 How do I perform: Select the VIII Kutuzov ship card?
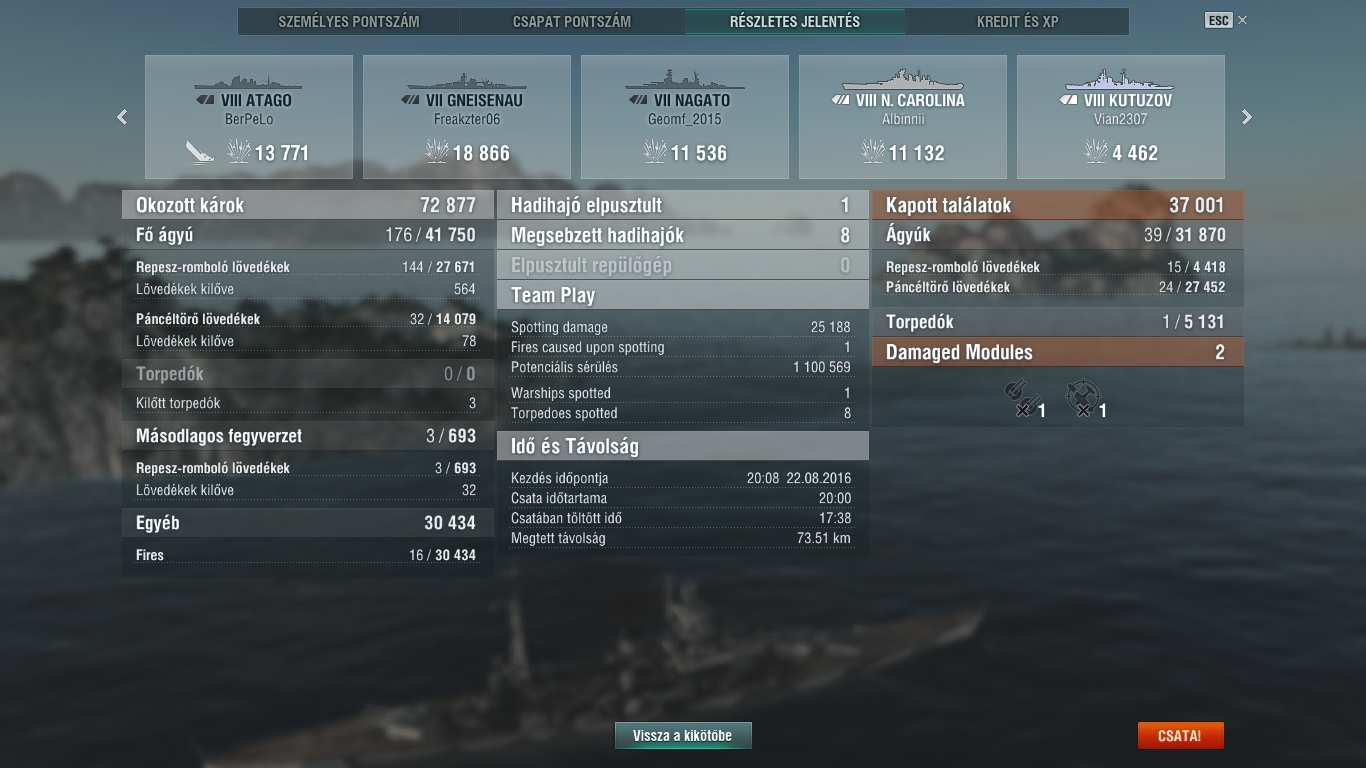[1121, 117]
